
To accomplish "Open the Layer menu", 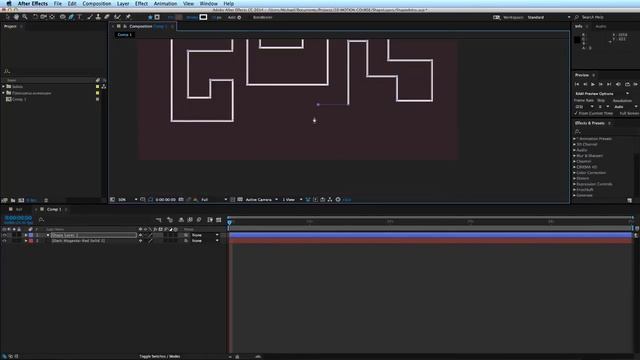I will pos(123,4).
